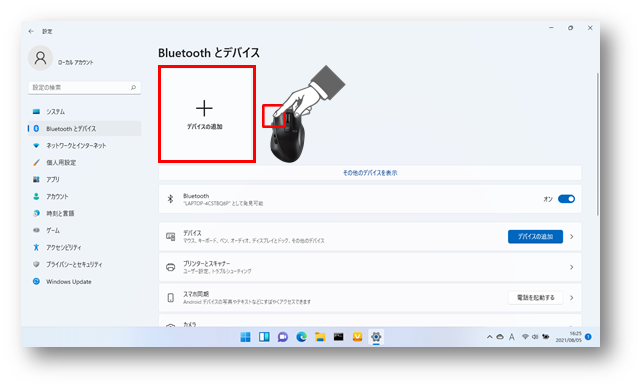
Task: Click the accessibility figure icon
Action: [36, 247]
